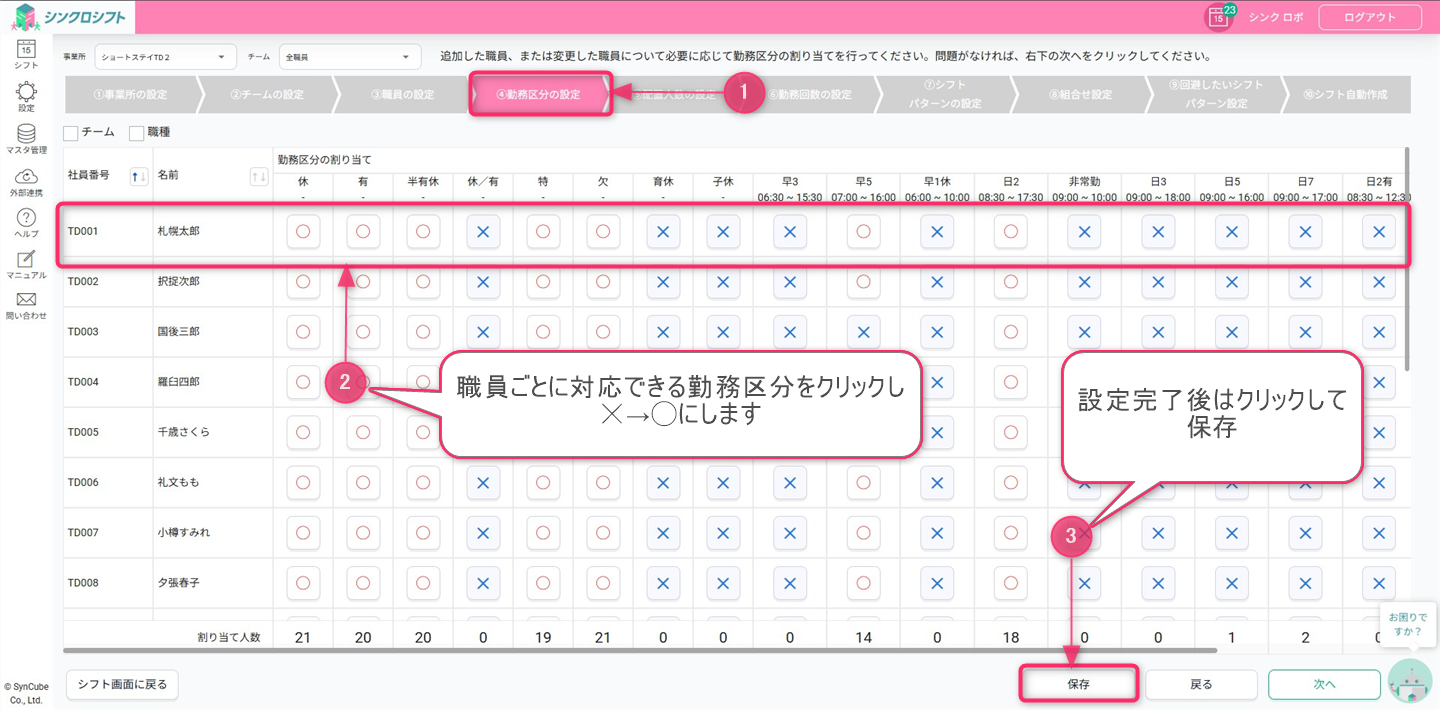Image resolution: width=1440 pixels, height=710 pixels.
Task: Open マスタ管理 database icon
Action: pyautogui.click(x=27, y=135)
